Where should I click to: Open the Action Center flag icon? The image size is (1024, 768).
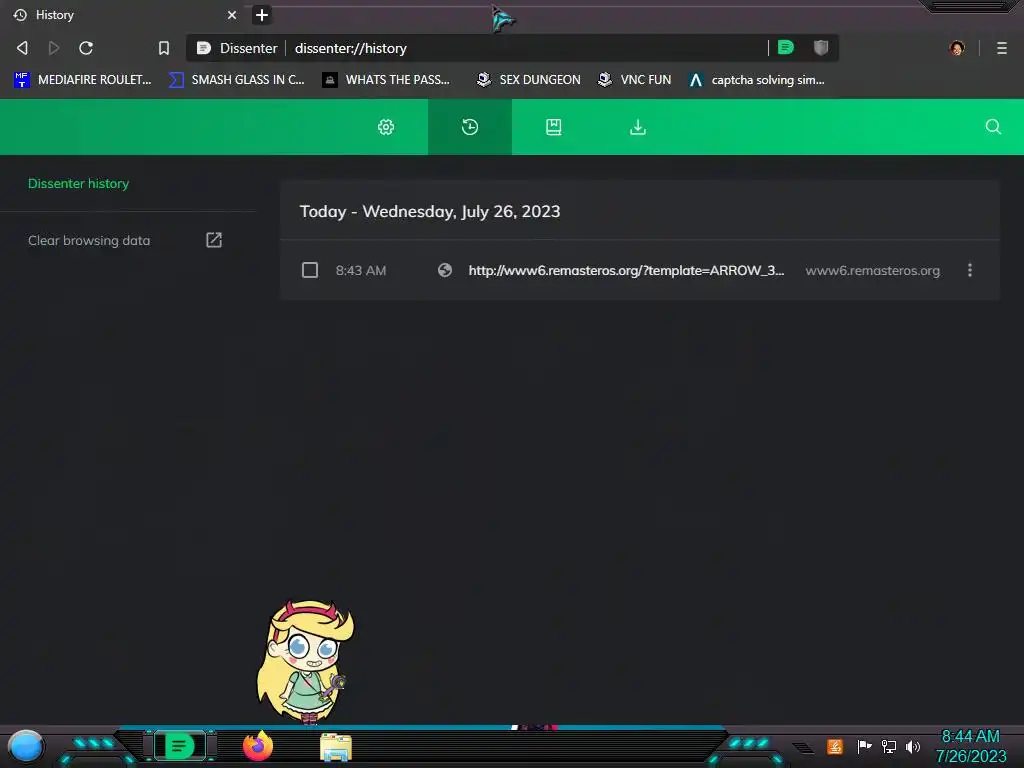pos(864,746)
